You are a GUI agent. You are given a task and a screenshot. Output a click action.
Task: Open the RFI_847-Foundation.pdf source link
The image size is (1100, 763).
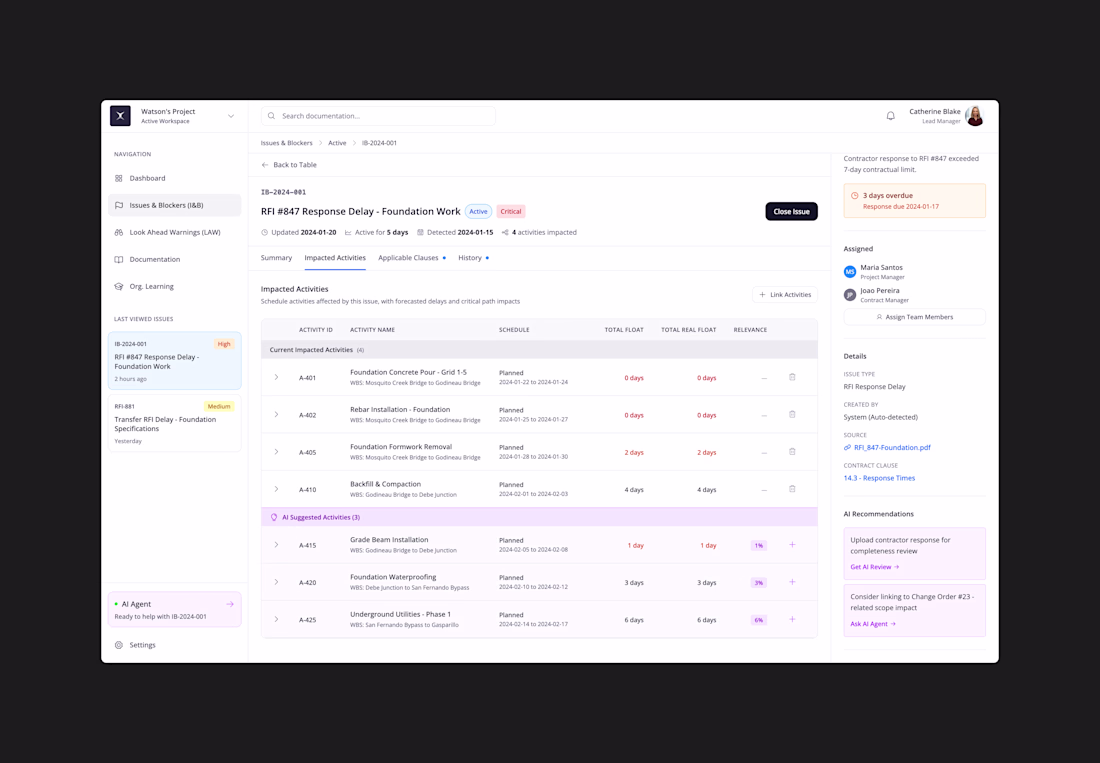point(892,447)
